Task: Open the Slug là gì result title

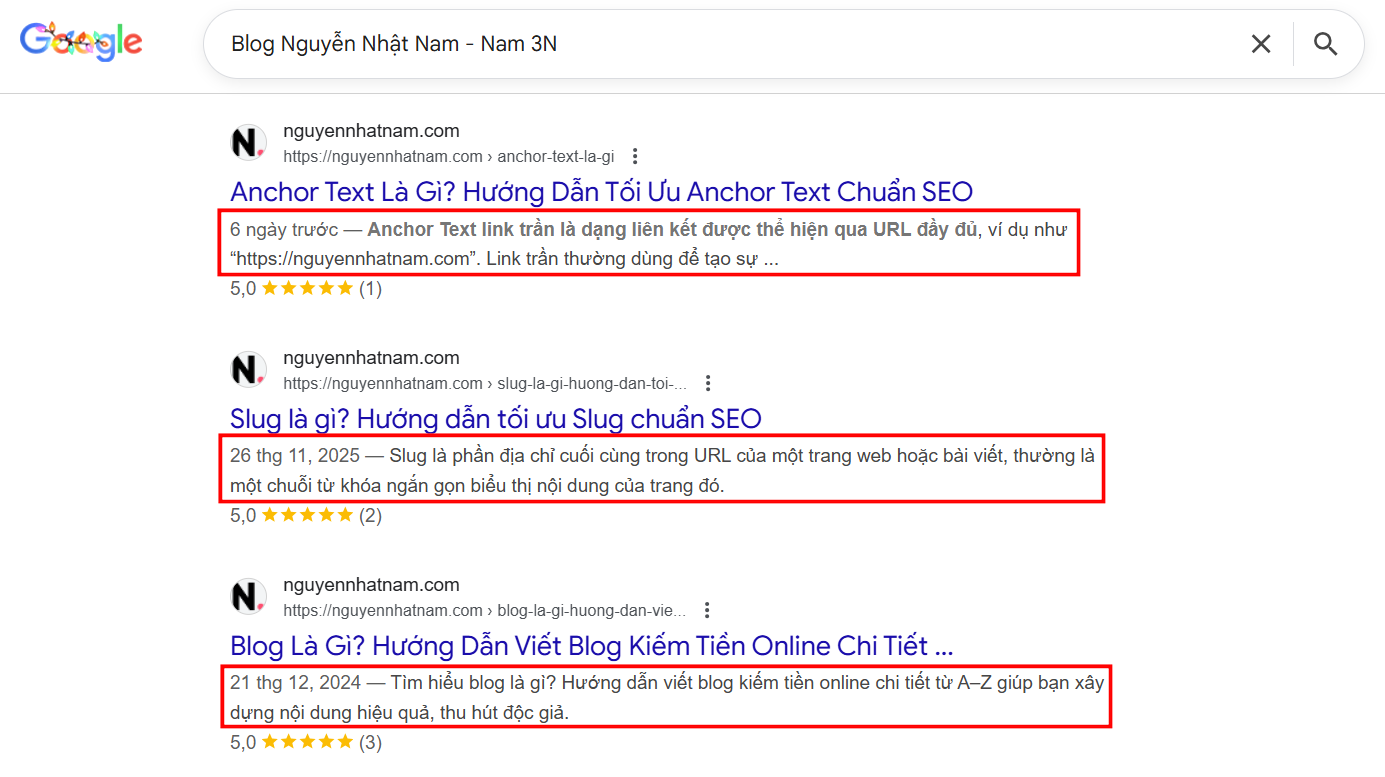Action: coord(495,418)
